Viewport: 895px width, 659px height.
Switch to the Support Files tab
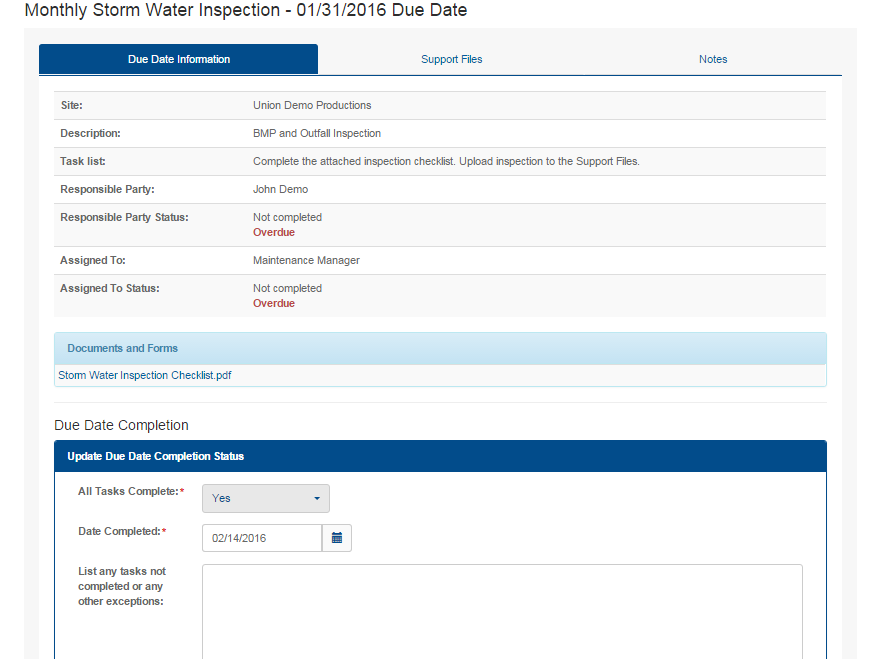(x=451, y=59)
